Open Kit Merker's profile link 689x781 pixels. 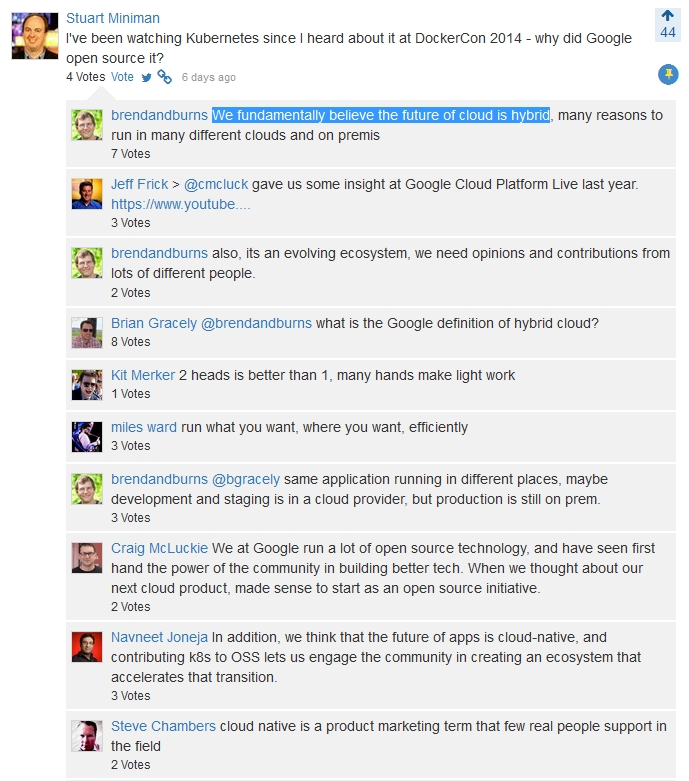click(143, 375)
